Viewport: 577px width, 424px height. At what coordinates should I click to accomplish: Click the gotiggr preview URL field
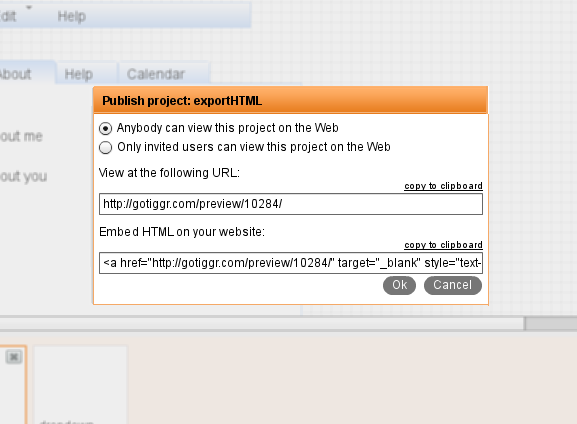click(291, 204)
